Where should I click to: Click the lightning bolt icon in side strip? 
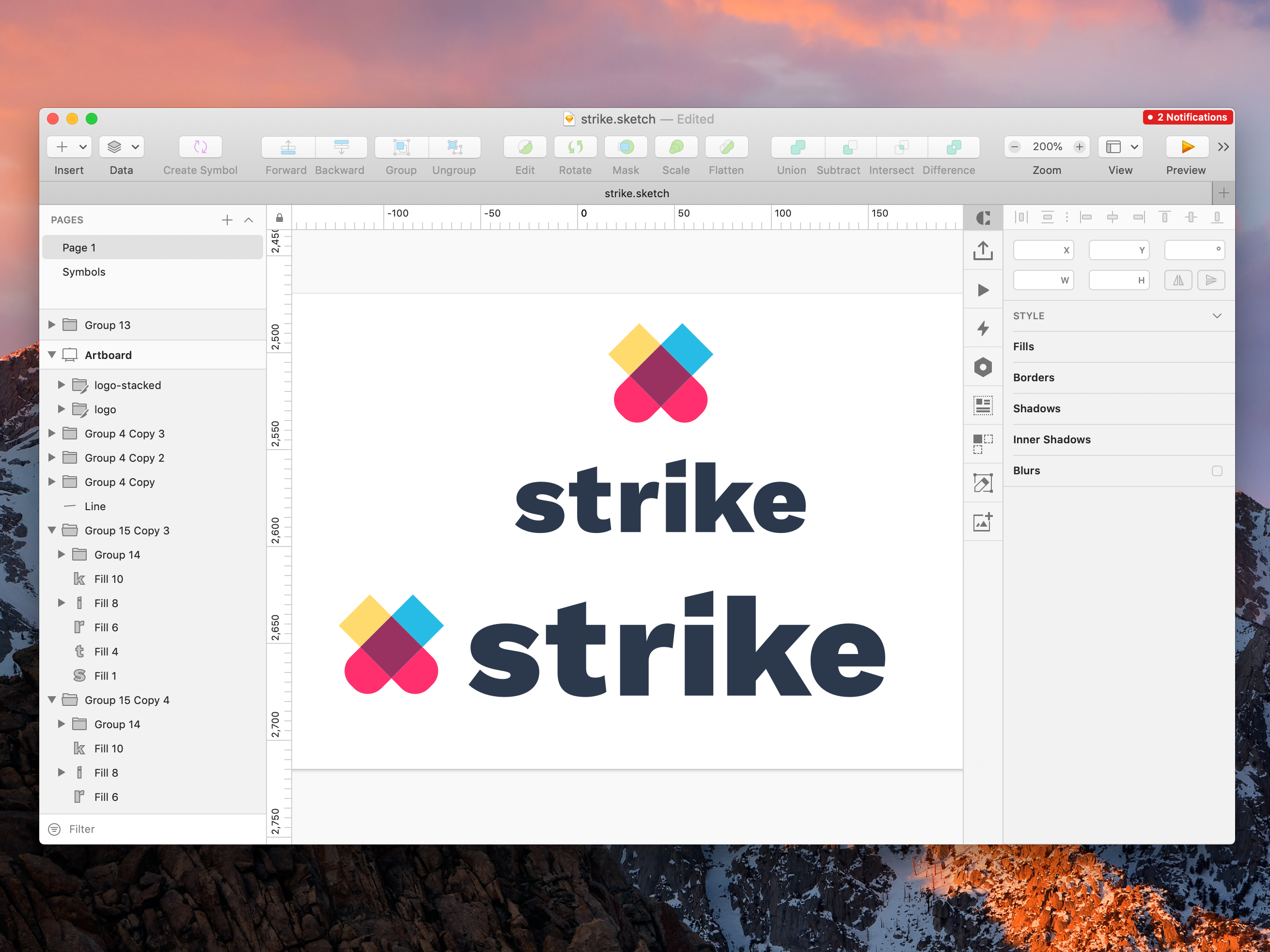point(982,328)
